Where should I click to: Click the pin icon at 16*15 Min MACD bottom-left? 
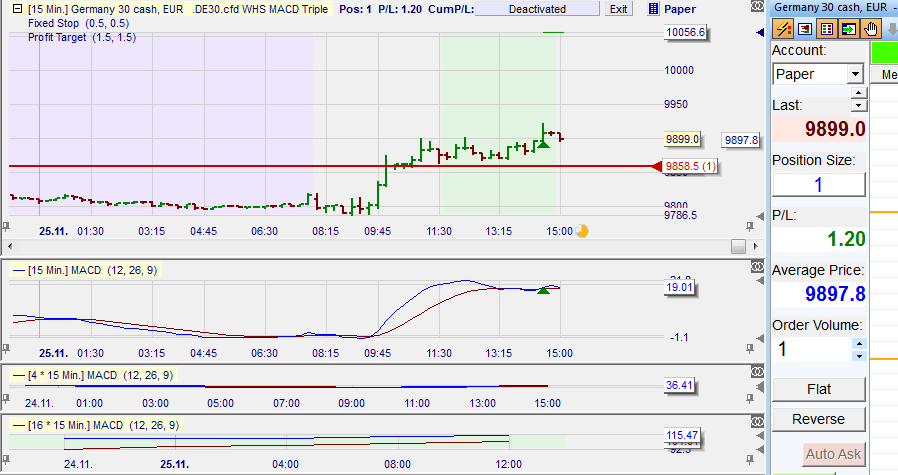[x=6, y=459]
